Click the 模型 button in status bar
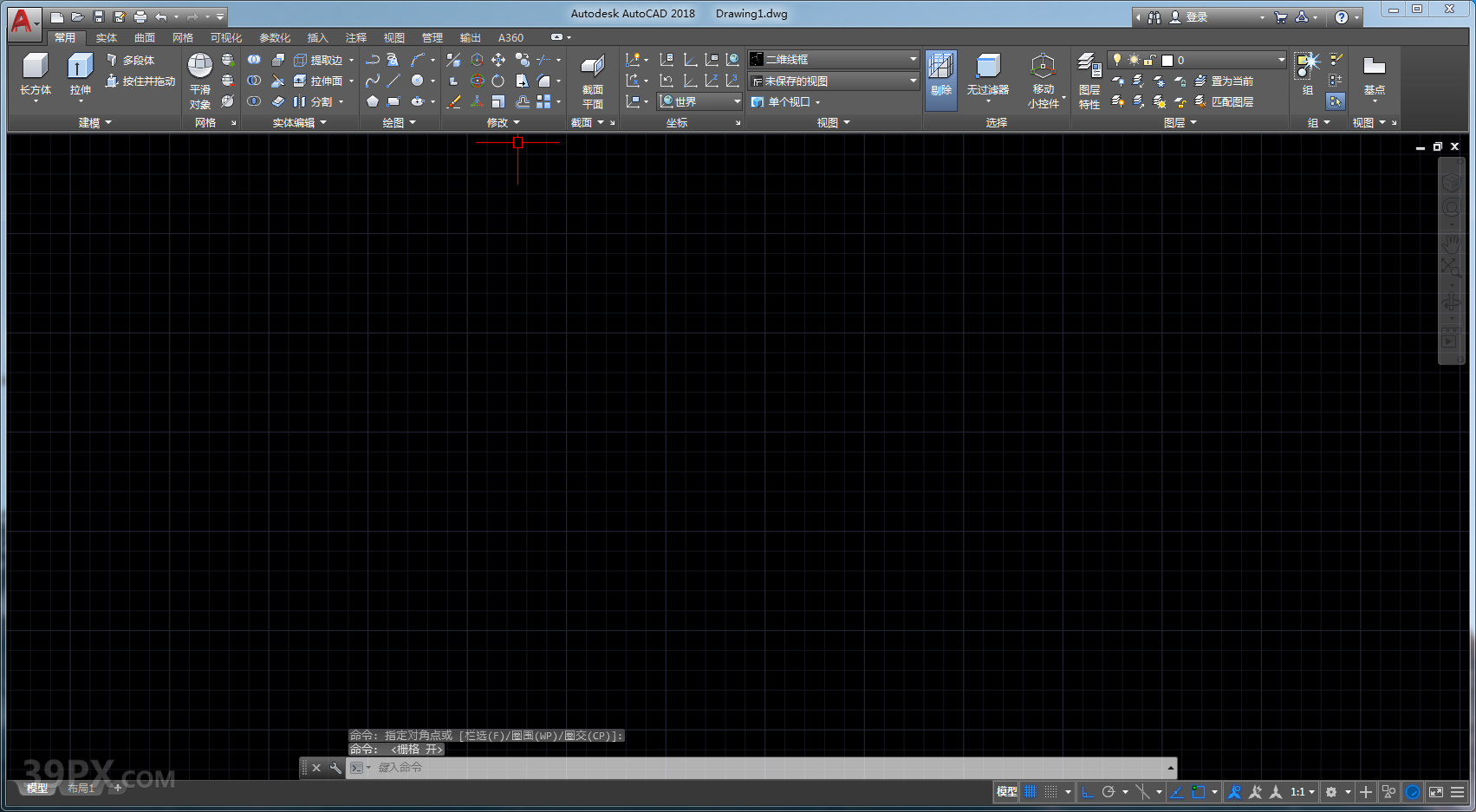This screenshot has width=1476, height=812. coord(1006,791)
